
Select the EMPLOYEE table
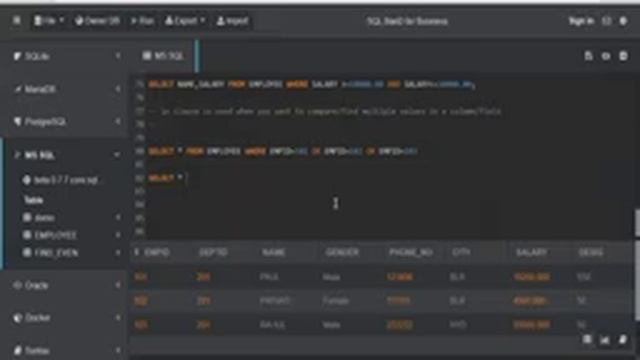click(56, 236)
